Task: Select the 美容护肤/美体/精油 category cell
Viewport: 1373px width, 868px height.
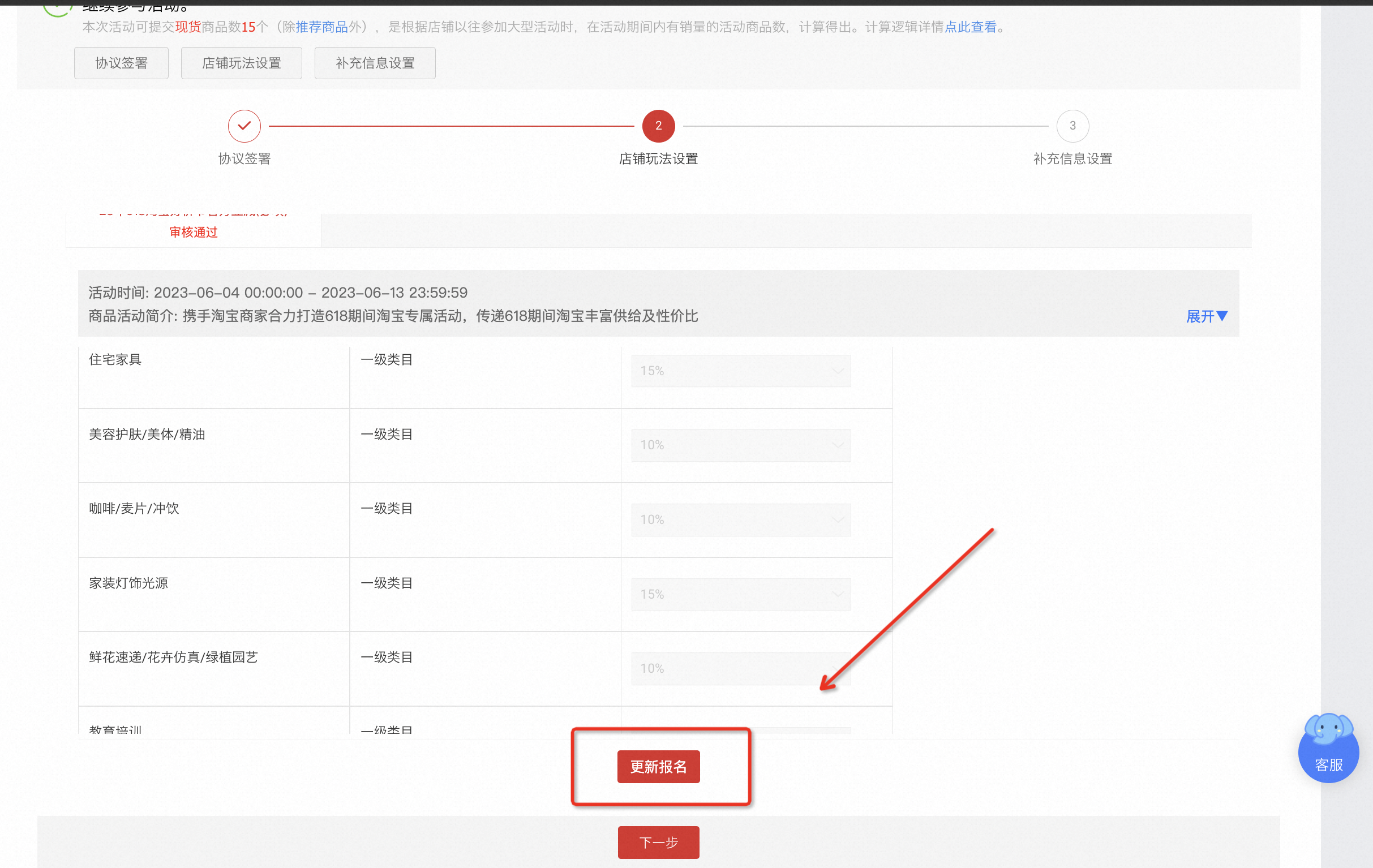Action: (214, 445)
